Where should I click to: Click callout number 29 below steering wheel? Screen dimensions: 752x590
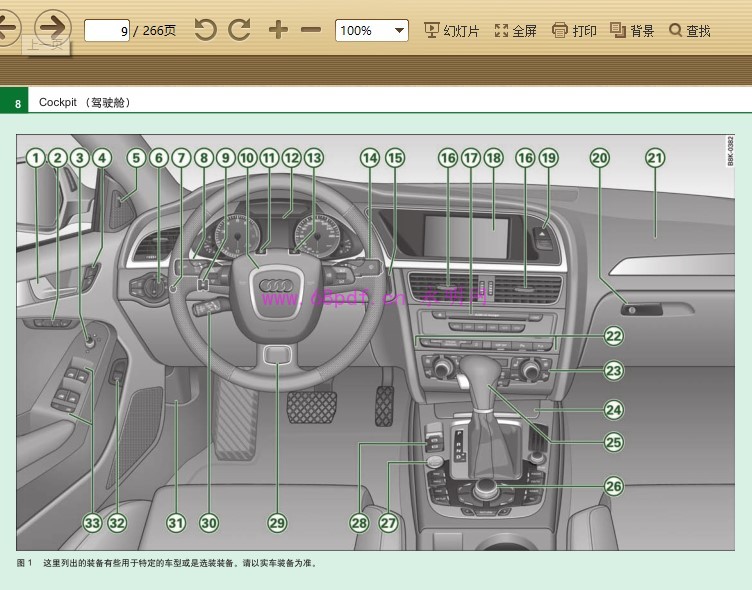(277, 522)
